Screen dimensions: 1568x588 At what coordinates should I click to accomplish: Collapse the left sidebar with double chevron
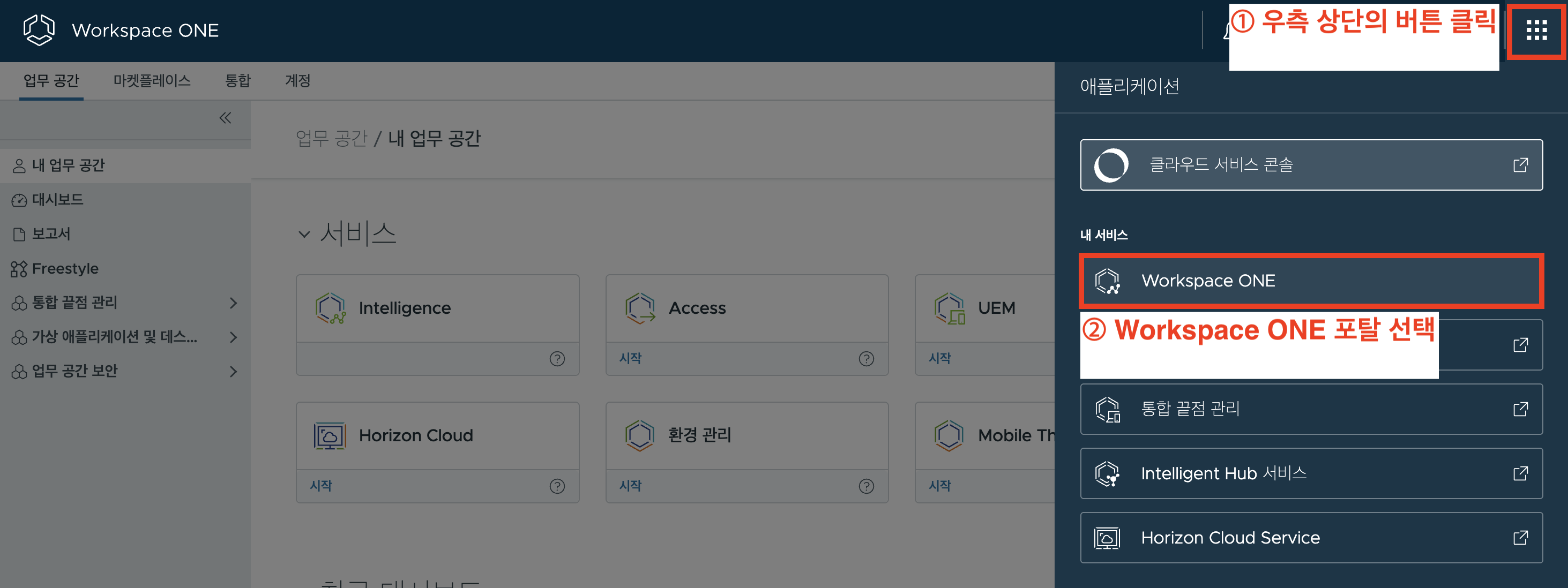[x=225, y=118]
